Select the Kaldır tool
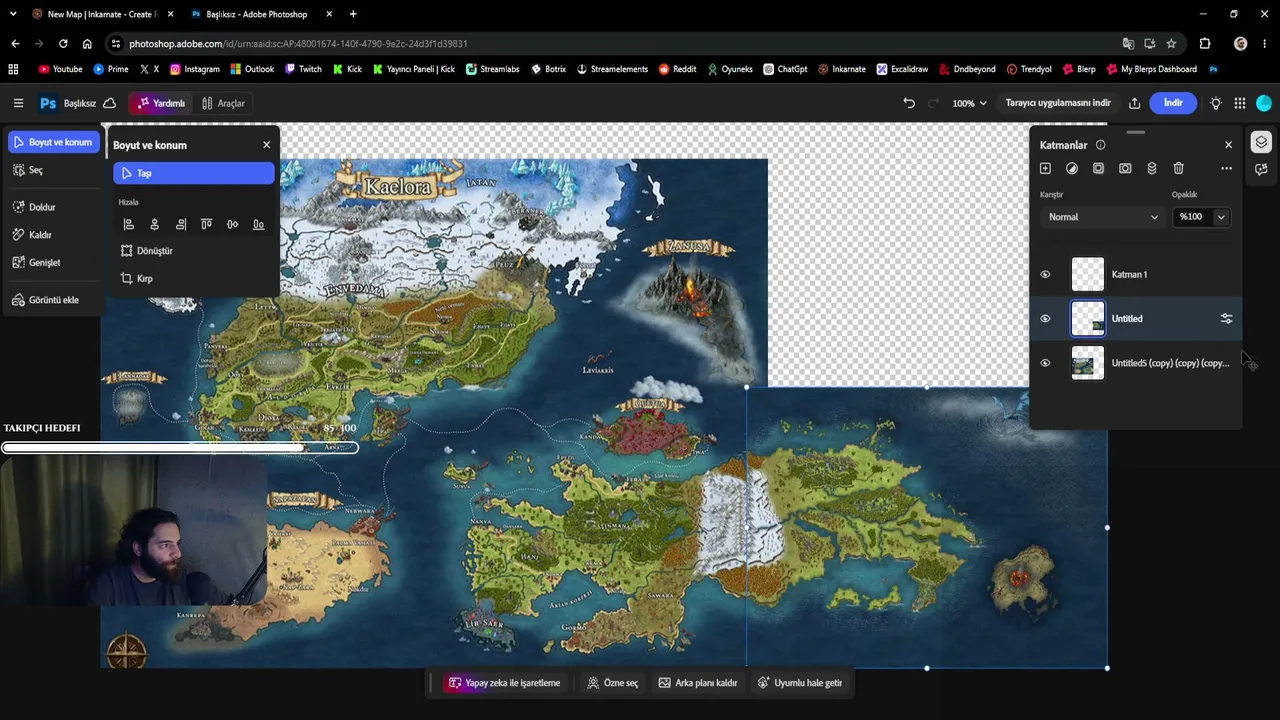Viewport: 1280px width, 720px height. [x=33, y=235]
